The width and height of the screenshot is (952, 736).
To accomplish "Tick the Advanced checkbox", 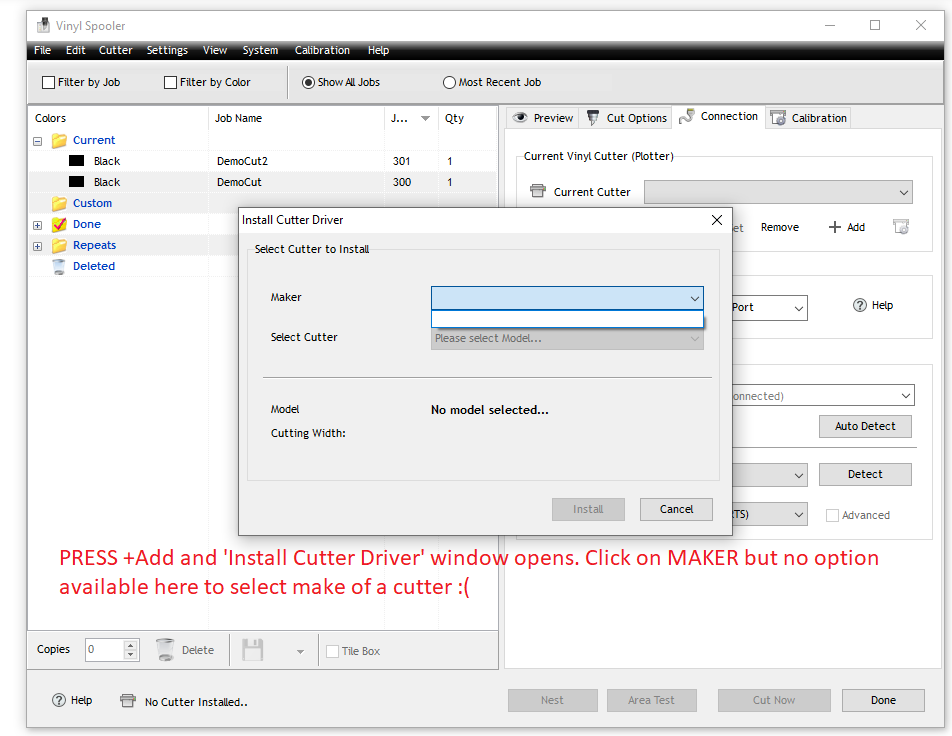I will 832,516.
